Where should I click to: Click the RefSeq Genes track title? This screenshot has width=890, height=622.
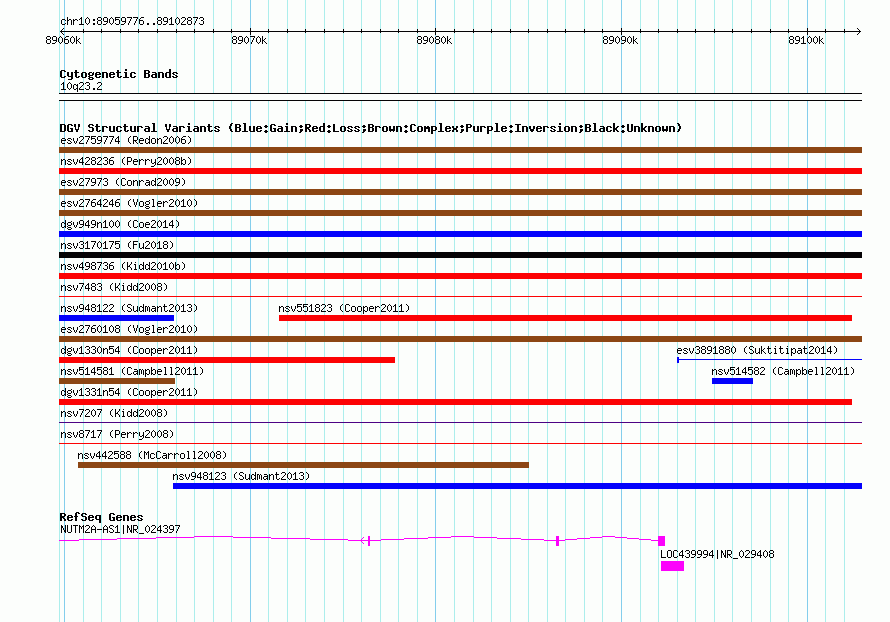(x=101, y=517)
